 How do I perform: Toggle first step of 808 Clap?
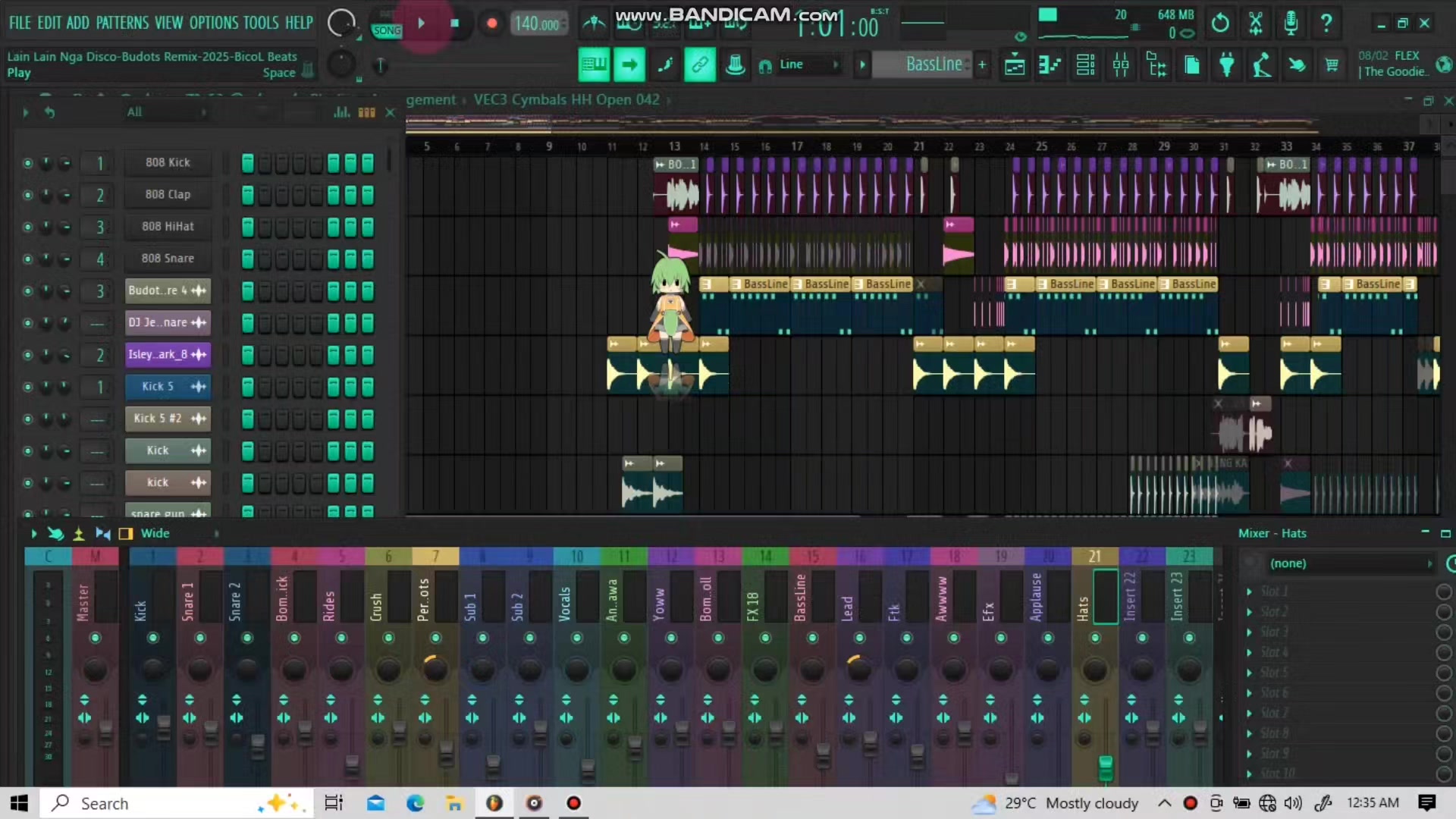(x=247, y=195)
